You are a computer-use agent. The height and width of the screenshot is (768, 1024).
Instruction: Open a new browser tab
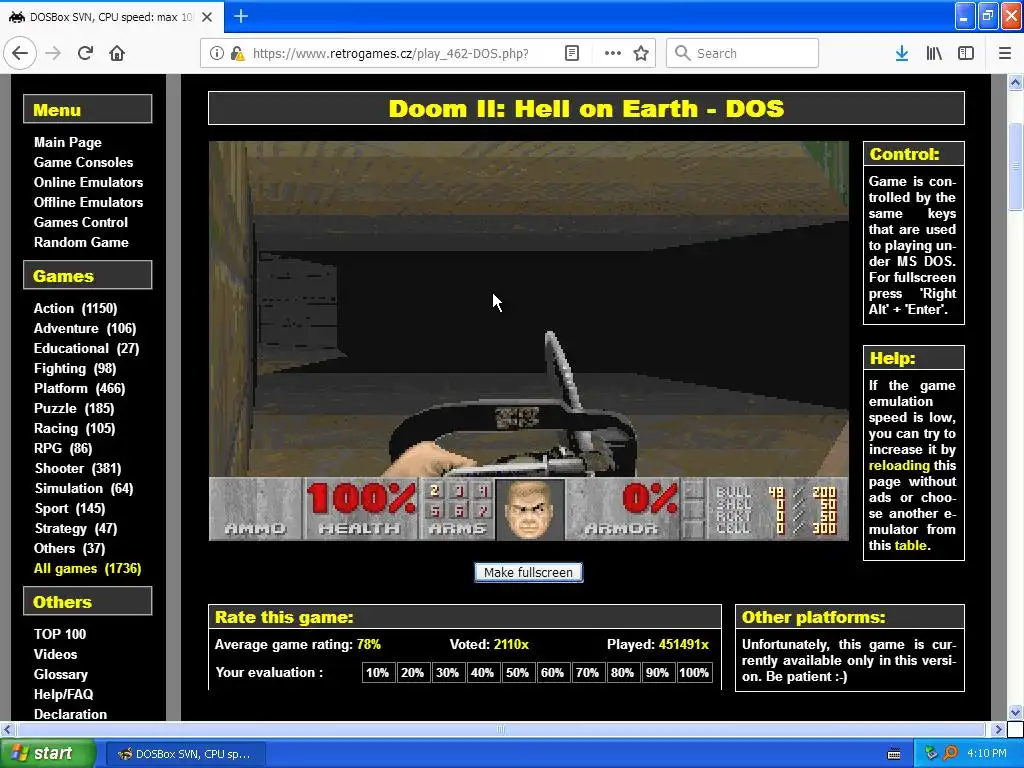240,16
